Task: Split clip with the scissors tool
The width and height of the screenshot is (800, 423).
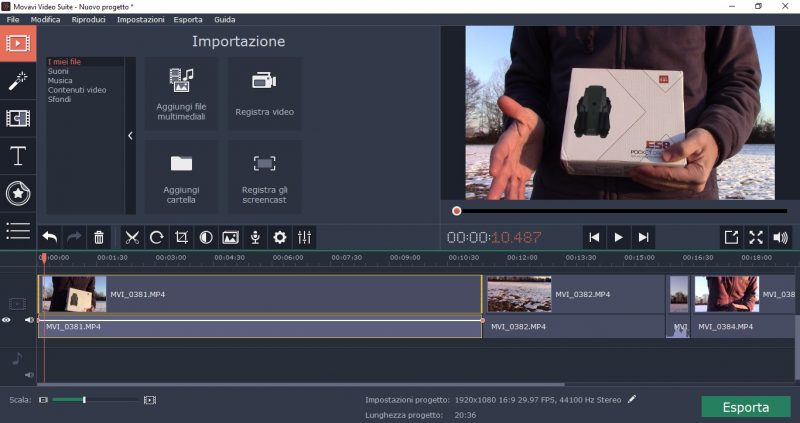Action: click(132, 237)
